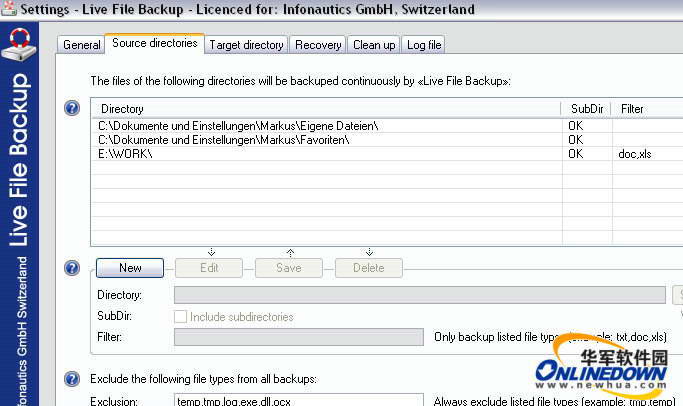The image size is (683, 406).
Task: Click the Filter column header
Action: pyautogui.click(x=647, y=109)
